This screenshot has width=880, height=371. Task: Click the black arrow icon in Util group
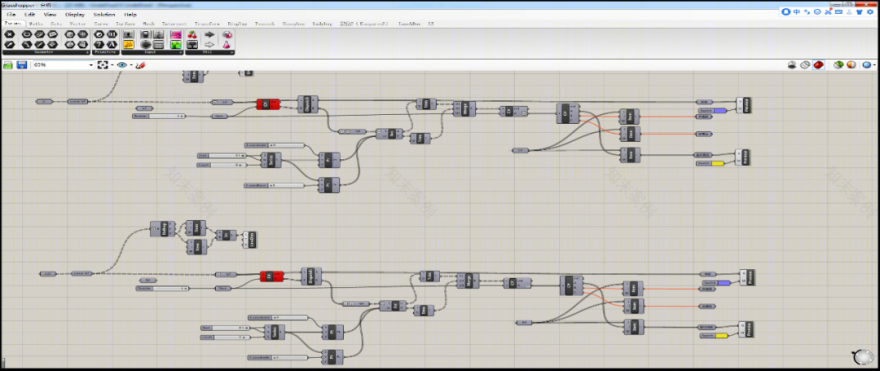point(210,35)
